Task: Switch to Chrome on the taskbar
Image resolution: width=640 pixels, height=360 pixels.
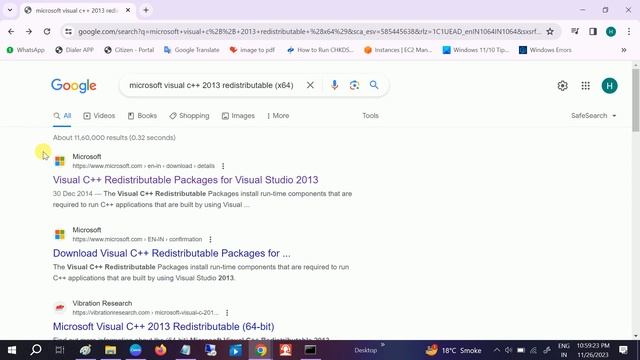Action: (x=260, y=350)
